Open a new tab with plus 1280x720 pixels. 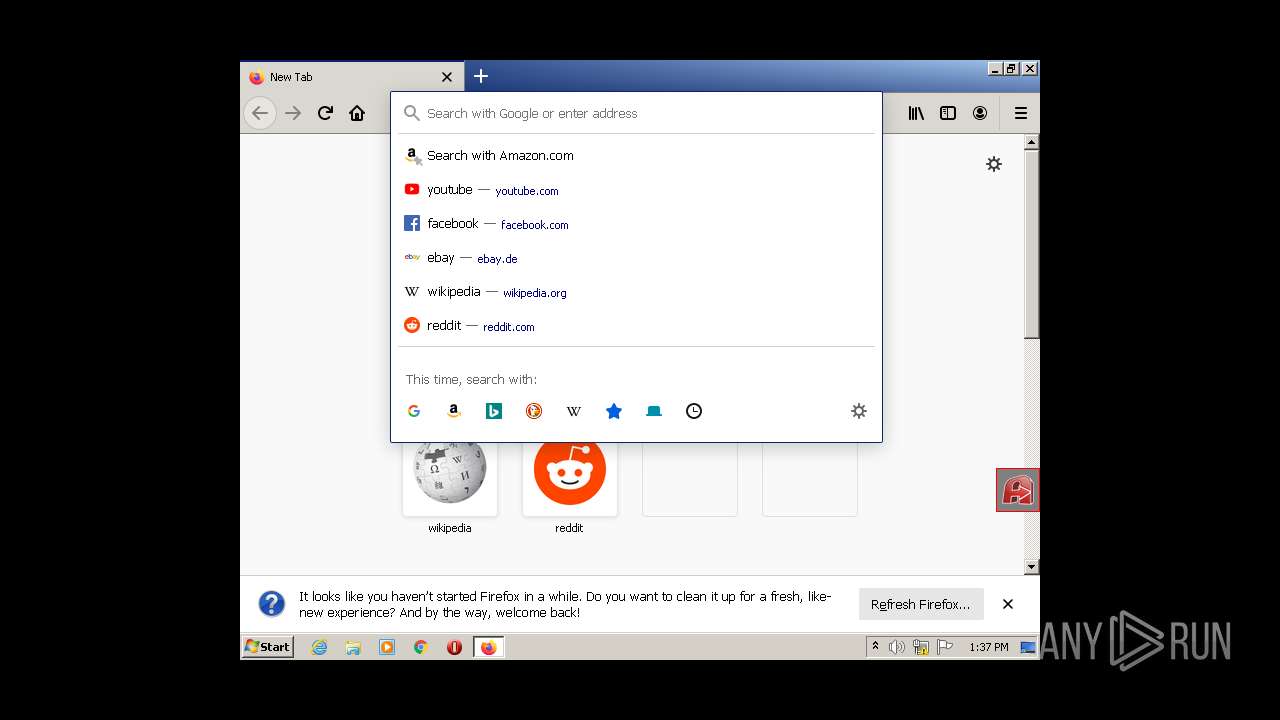pos(481,76)
